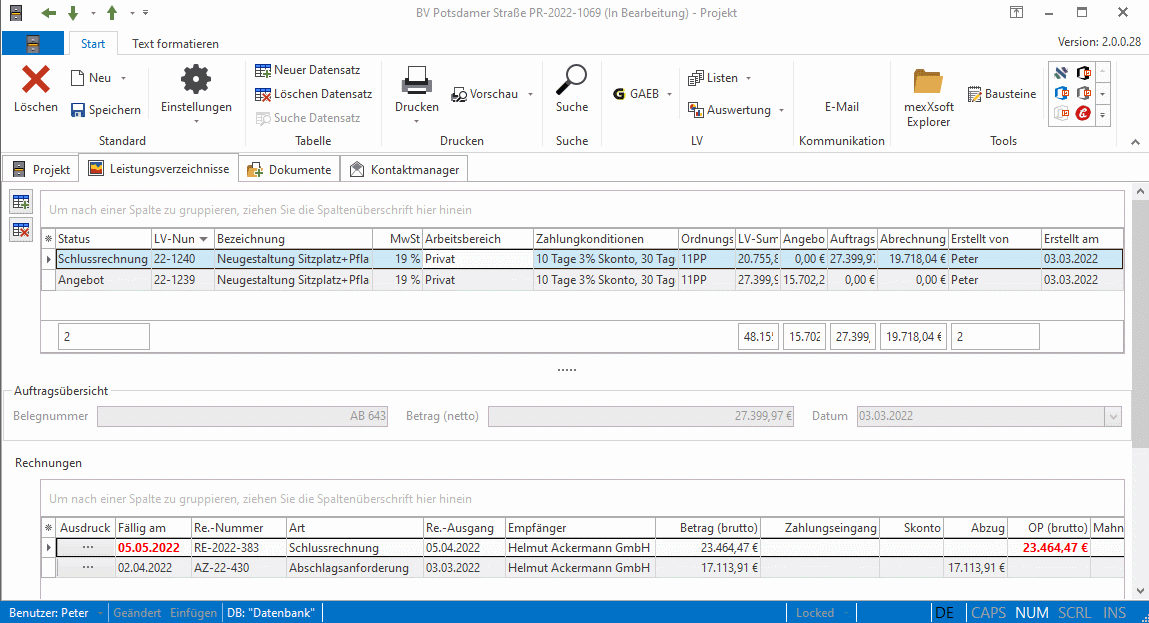This screenshot has height=623, width=1149.
Task: Open the Dokumente tab
Action: [x=290, y=169]
